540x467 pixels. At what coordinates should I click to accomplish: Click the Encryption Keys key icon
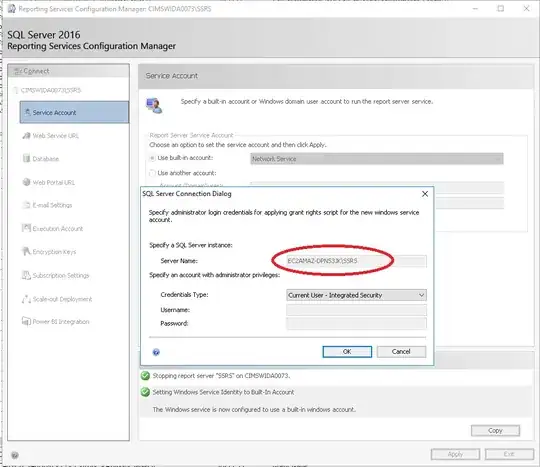26,251
